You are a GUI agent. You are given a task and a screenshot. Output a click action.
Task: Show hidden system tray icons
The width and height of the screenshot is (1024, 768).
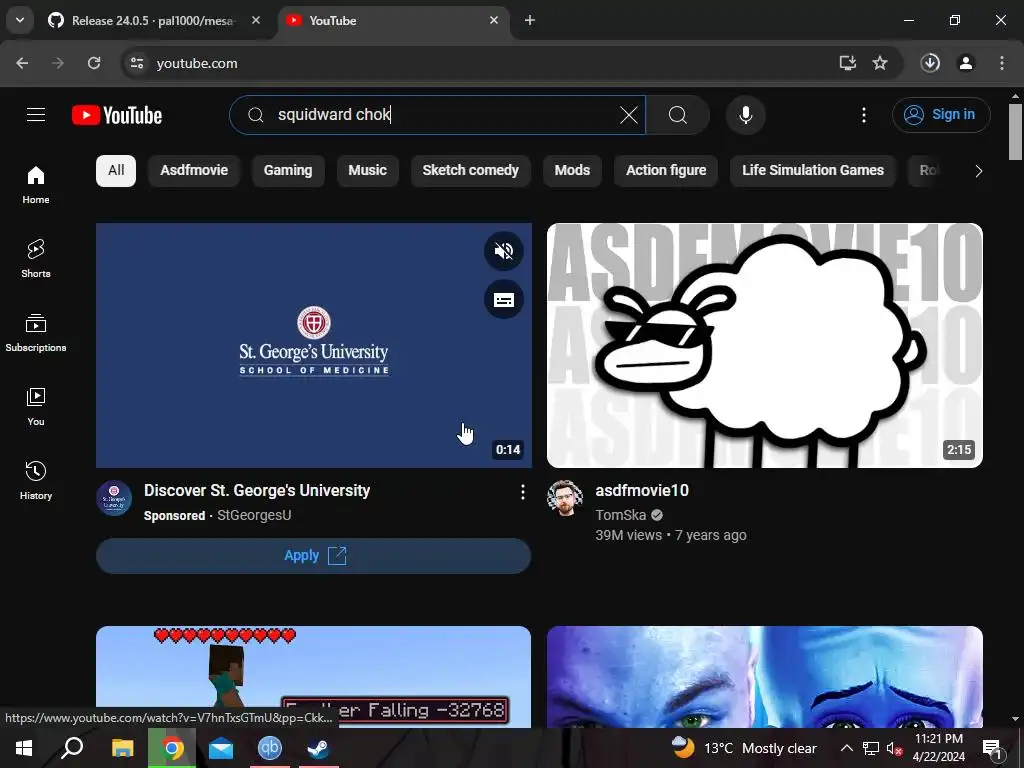coord(846,748)
